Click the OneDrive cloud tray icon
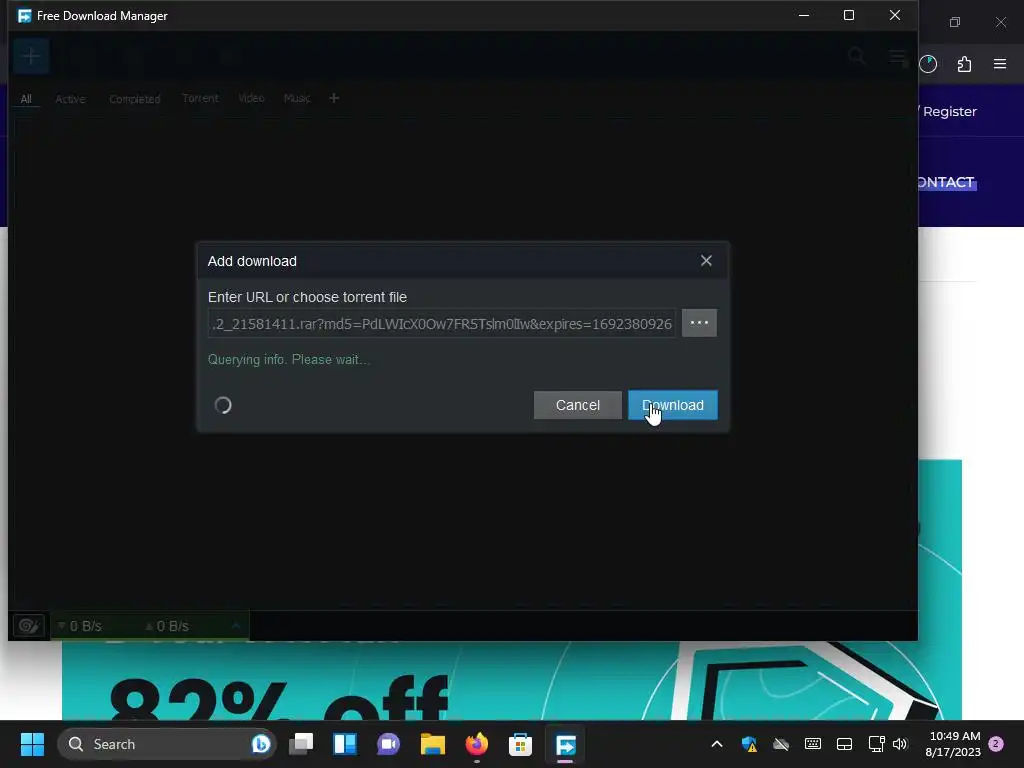This screenshot has height=768, width=1024. (x=780, y=744)
